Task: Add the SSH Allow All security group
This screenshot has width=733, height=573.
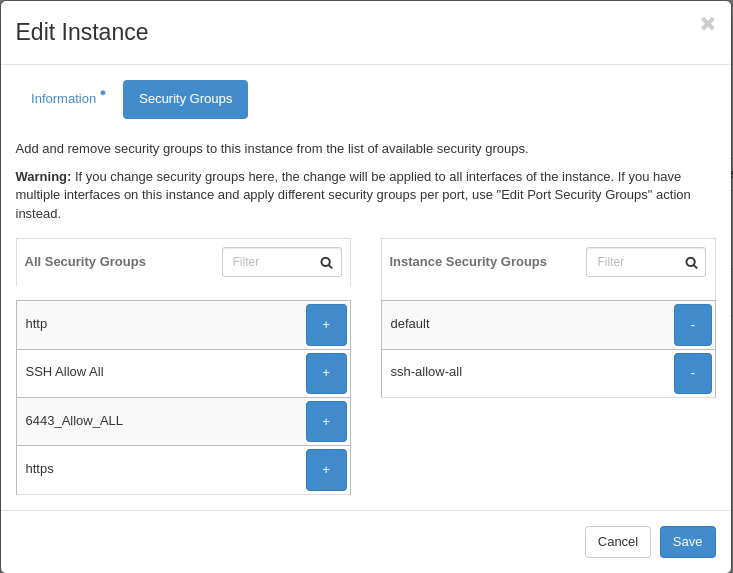Action: tap(326, 373)
